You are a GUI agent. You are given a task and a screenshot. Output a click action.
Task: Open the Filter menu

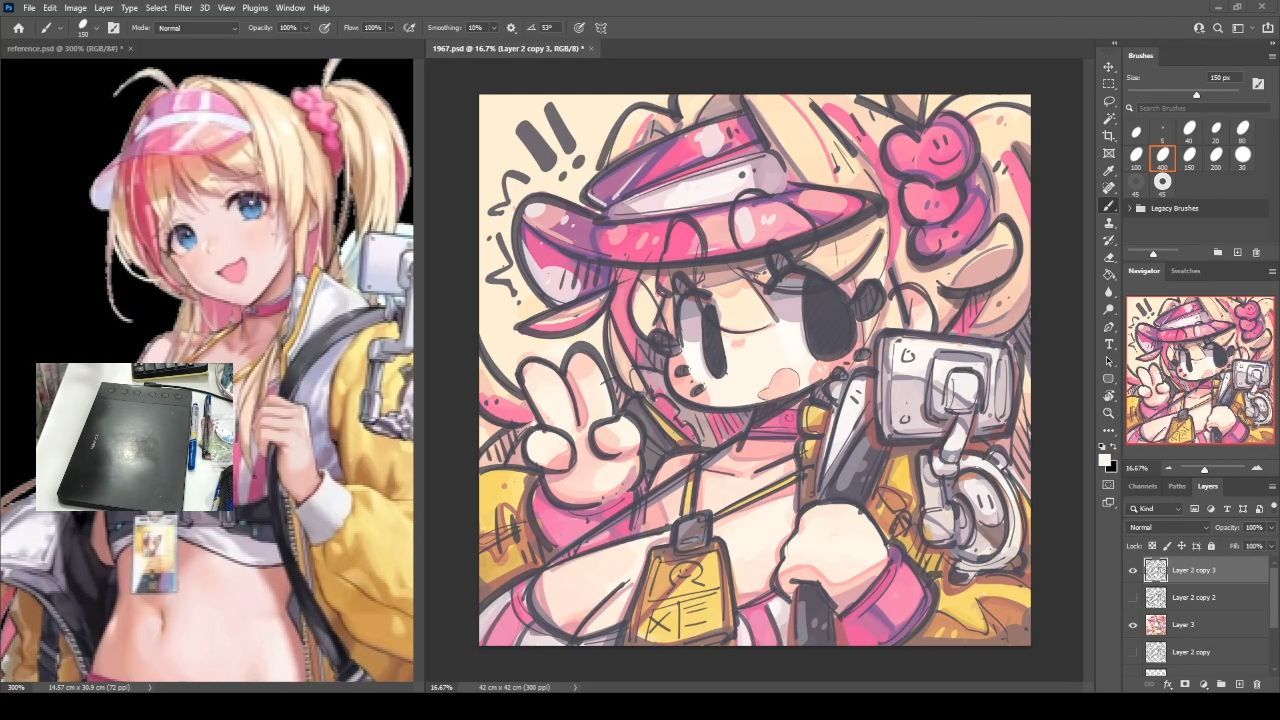click(183, 8)
